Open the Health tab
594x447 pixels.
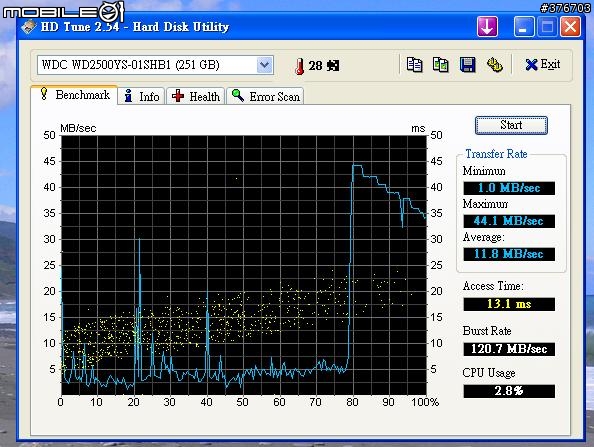pos(195,96)
